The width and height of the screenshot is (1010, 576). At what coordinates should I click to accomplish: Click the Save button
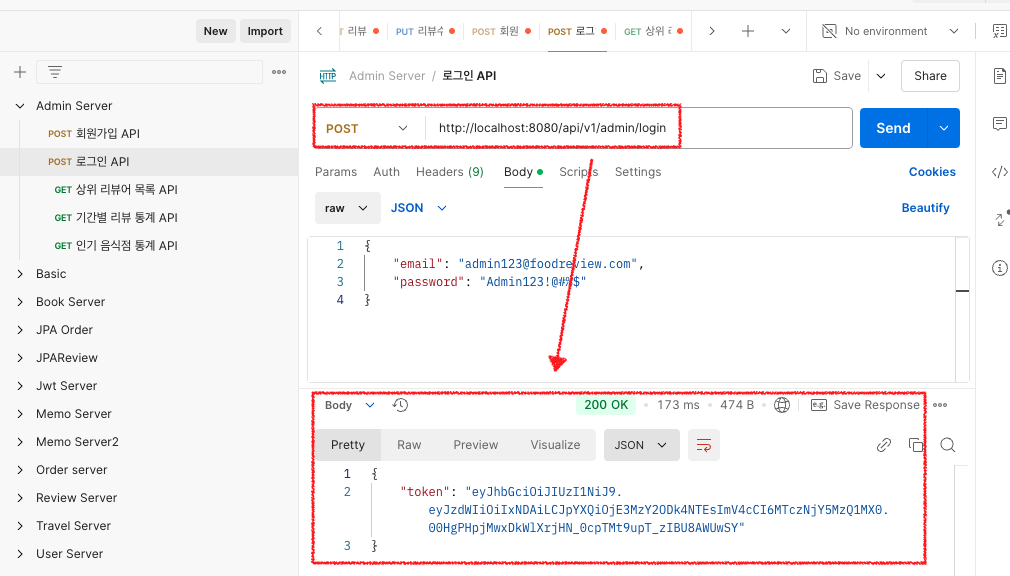click(837, 76)
